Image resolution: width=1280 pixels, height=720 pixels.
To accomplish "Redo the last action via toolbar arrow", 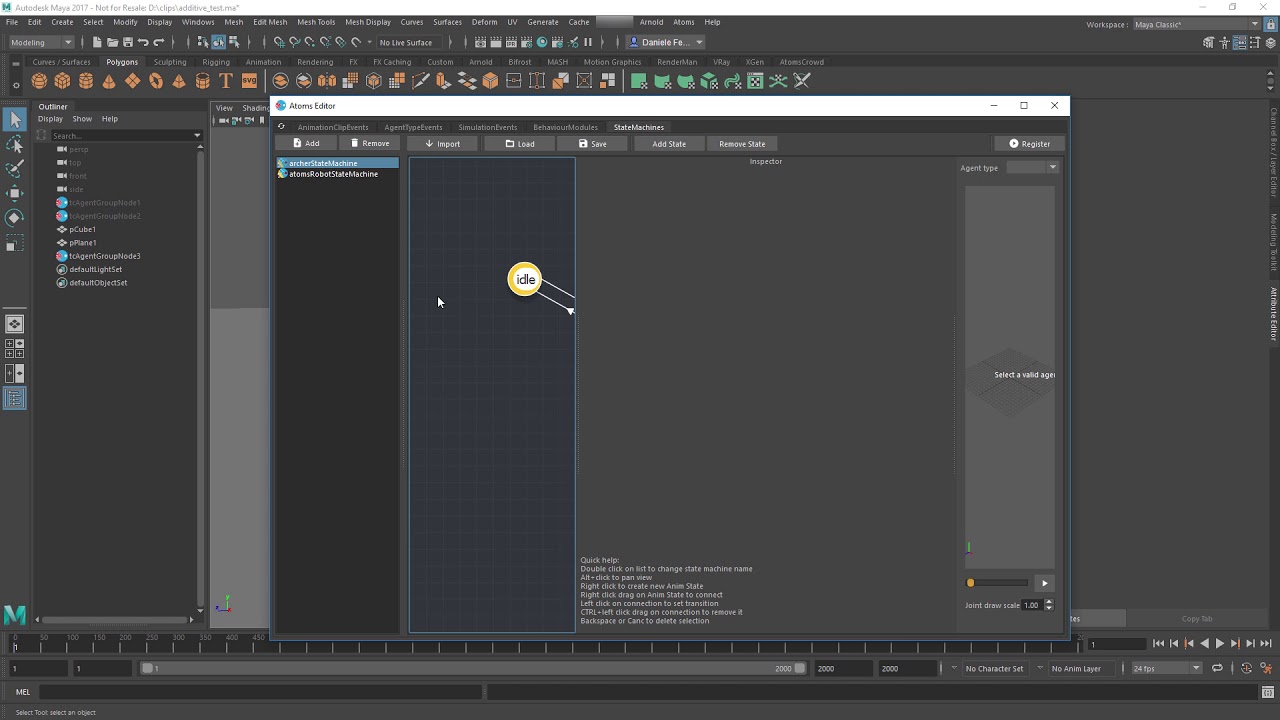I will [x=158, y=42].
